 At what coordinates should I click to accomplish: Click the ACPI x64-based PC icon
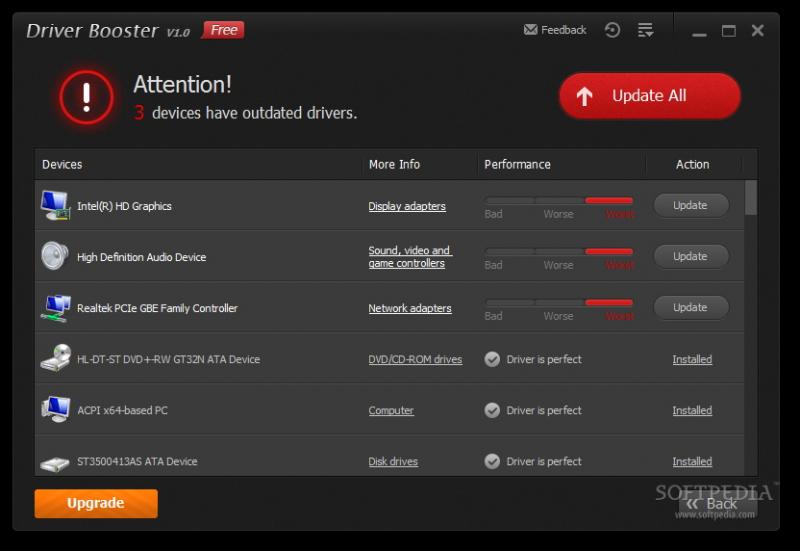tap(55, 409)
